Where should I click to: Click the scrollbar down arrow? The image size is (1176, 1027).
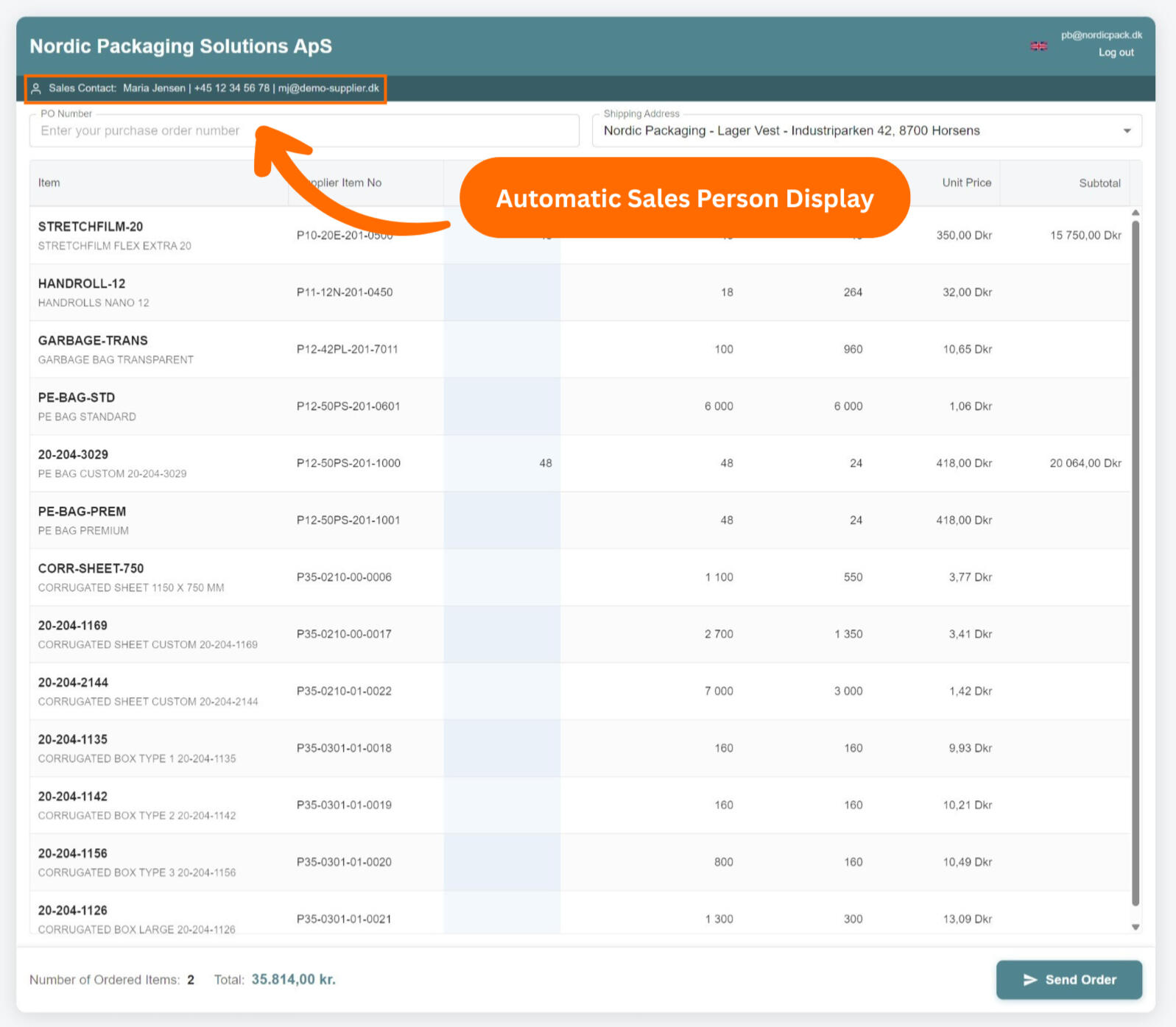pos(1135,927)
